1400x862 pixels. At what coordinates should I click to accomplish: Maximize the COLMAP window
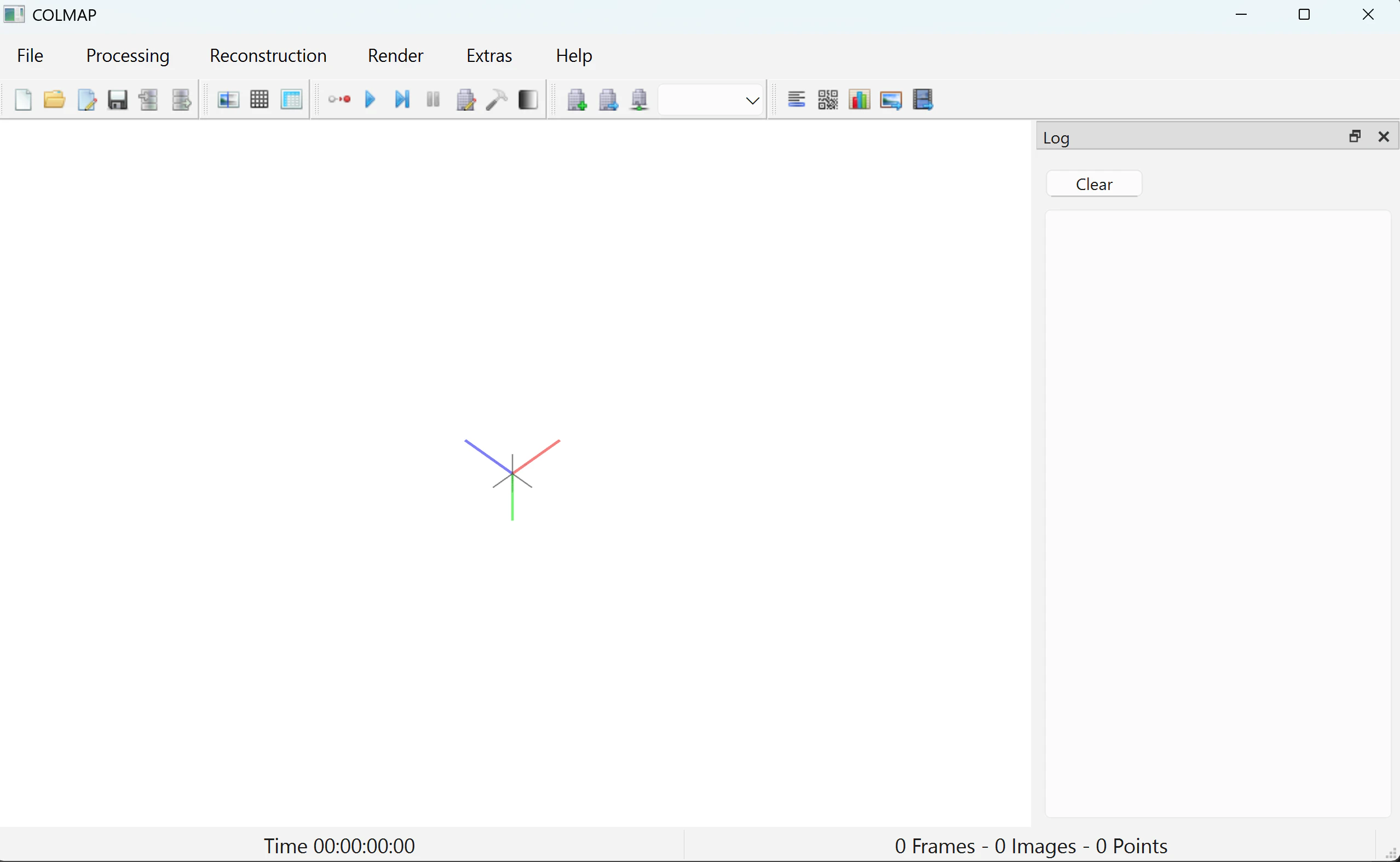pos(1304,15)
